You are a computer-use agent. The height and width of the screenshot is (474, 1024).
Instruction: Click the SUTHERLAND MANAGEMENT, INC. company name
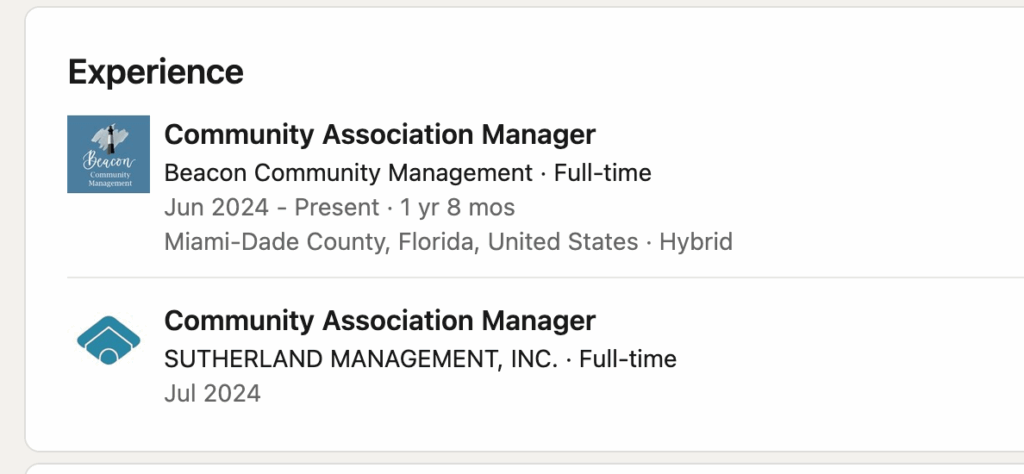(361, 359)
